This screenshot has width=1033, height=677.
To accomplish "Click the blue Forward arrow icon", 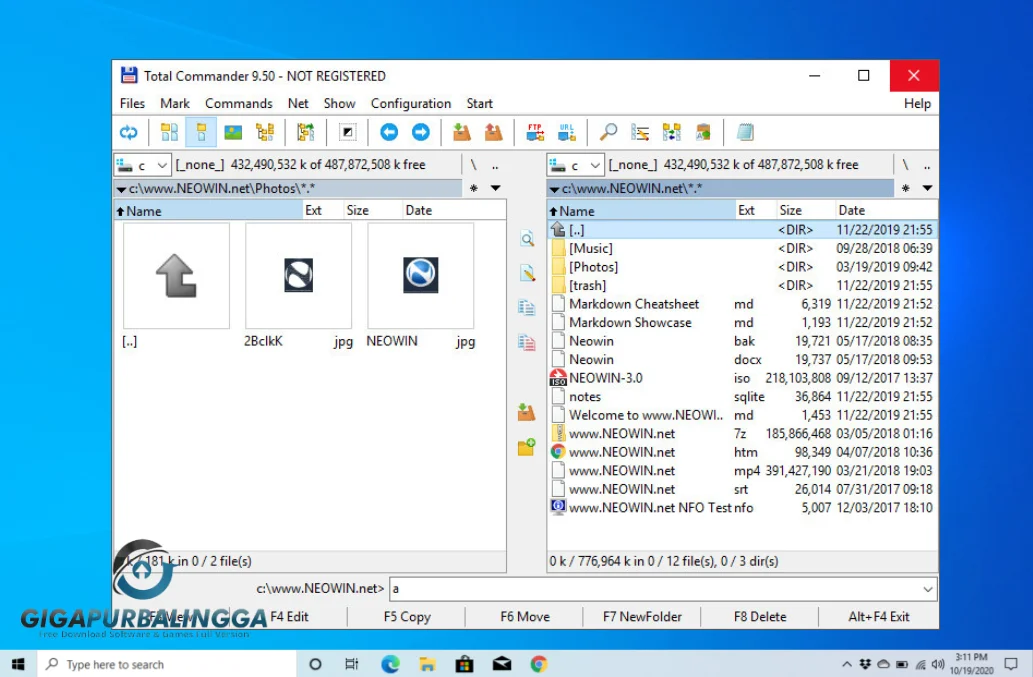I will (421, 132).
